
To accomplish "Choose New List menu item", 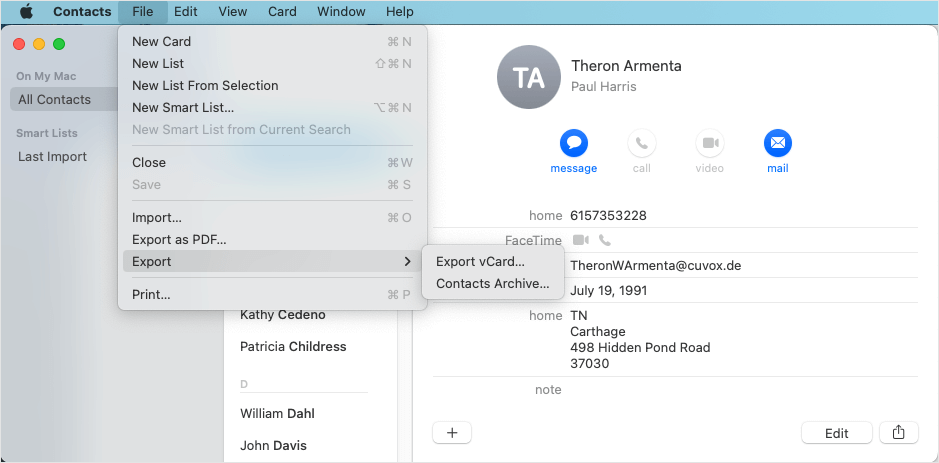I will pyautogui.click(x=272, y=63).
